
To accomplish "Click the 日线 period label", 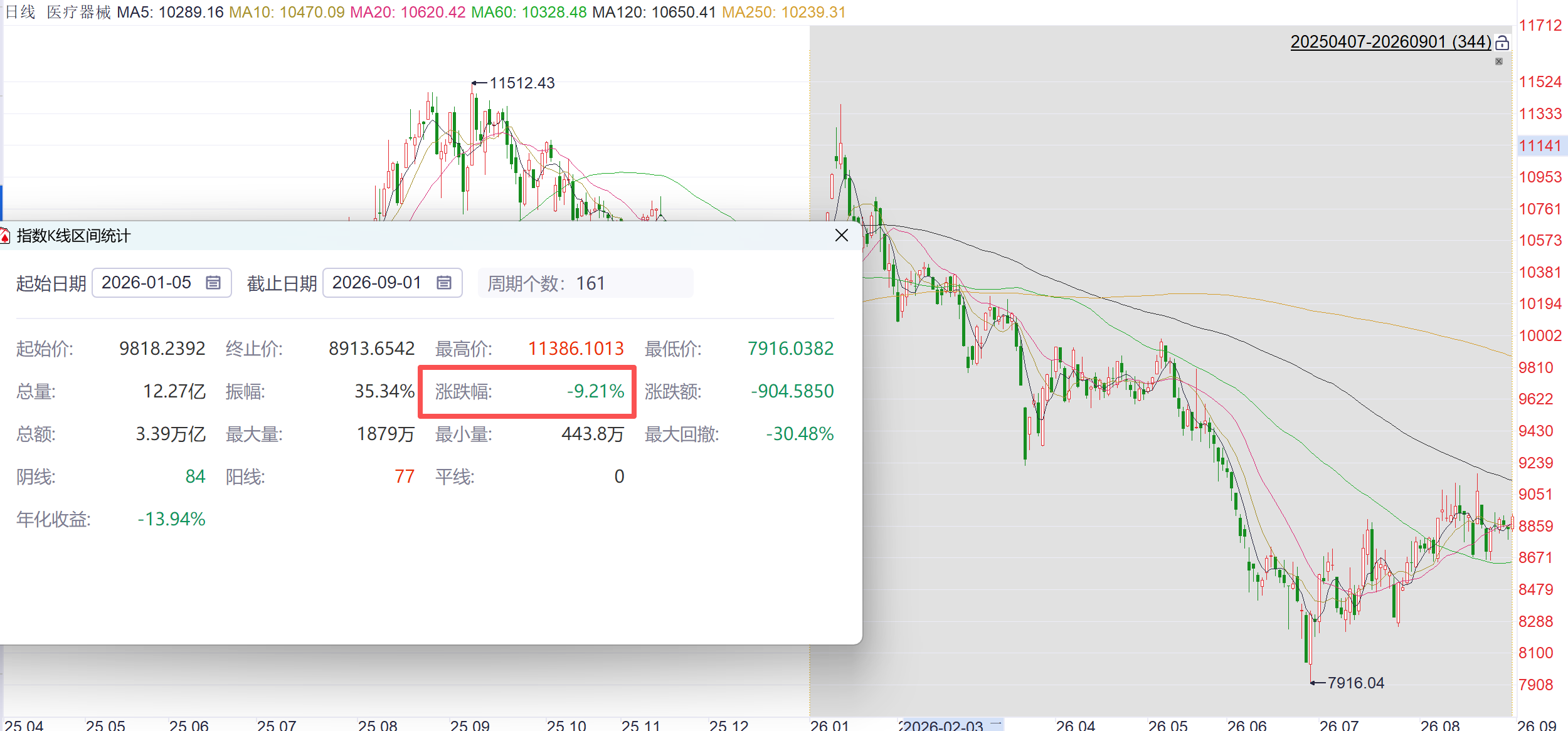I will click(20, 12).
